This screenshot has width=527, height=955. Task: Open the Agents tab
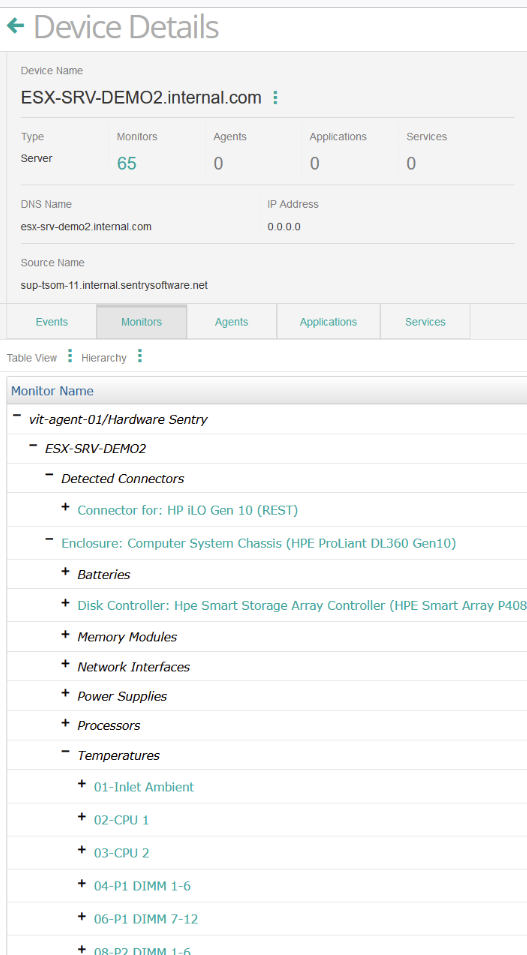pyautogui.click(x=232, y=322)
